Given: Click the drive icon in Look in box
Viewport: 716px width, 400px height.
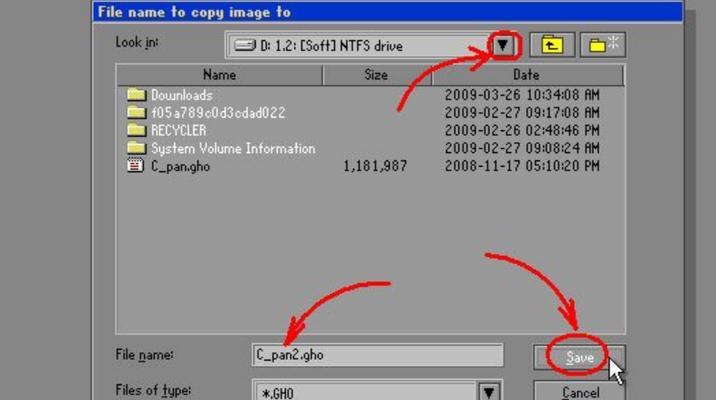Looking at the screenshot, I should [245, 45].
